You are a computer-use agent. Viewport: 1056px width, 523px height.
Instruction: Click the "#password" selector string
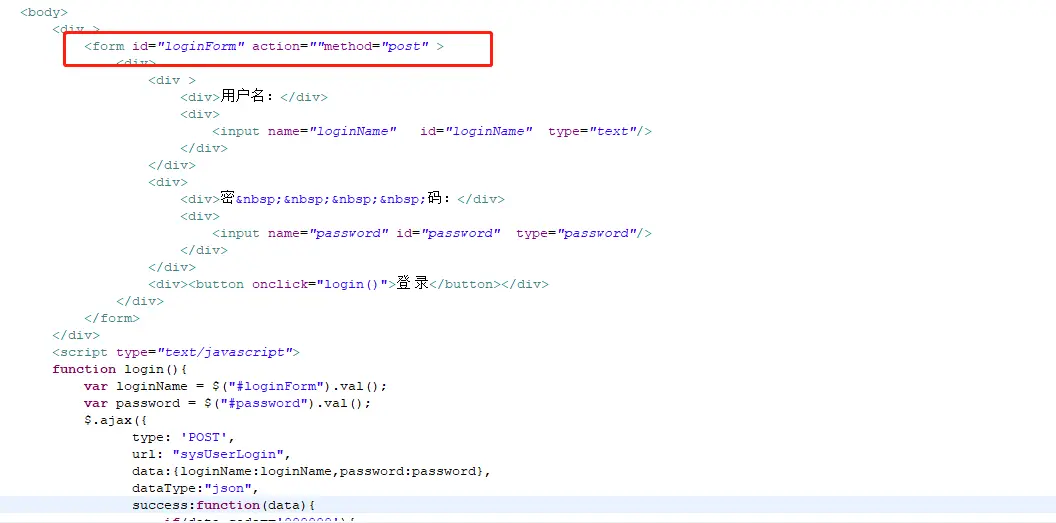265,403
